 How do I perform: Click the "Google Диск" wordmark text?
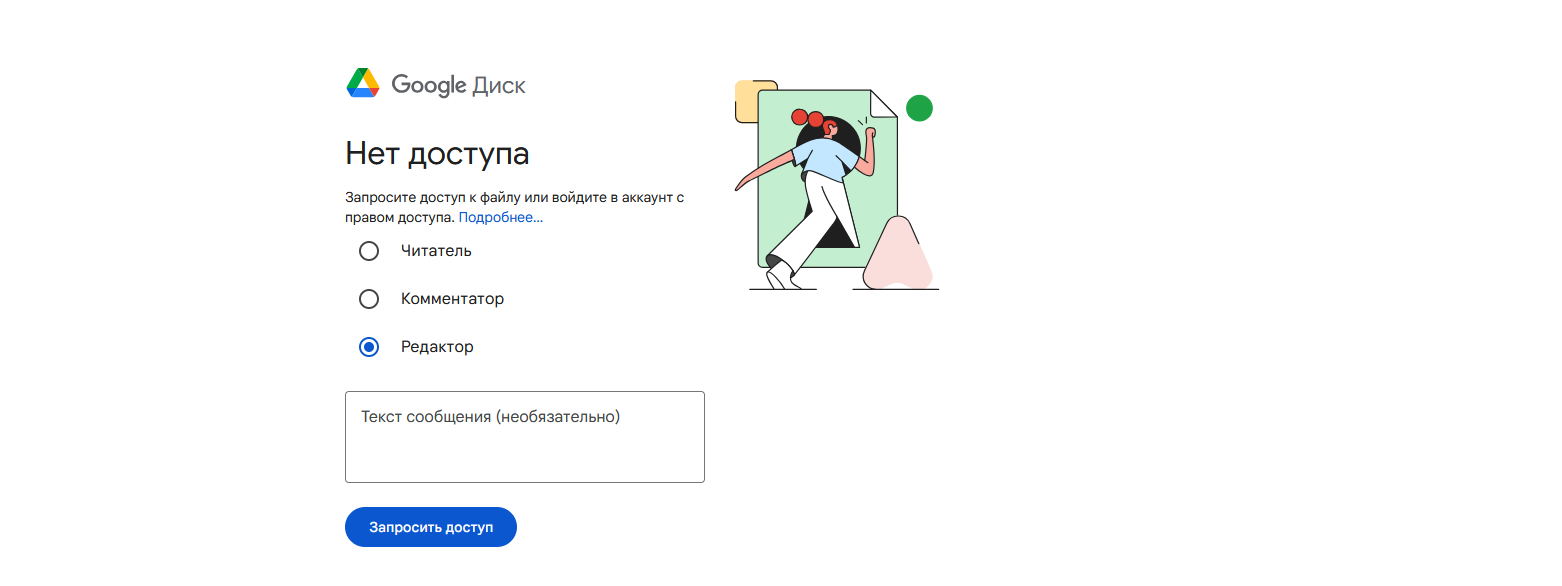pos(458,84)
